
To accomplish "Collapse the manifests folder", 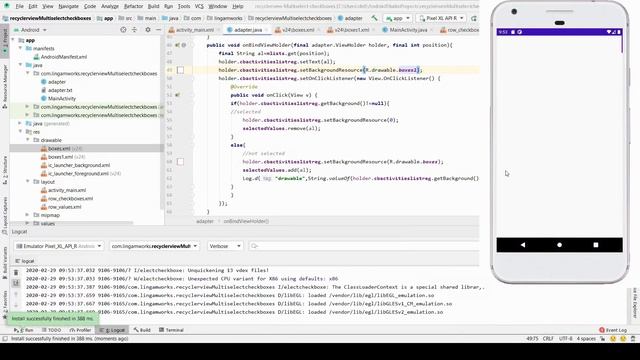I will click(20, 48).
